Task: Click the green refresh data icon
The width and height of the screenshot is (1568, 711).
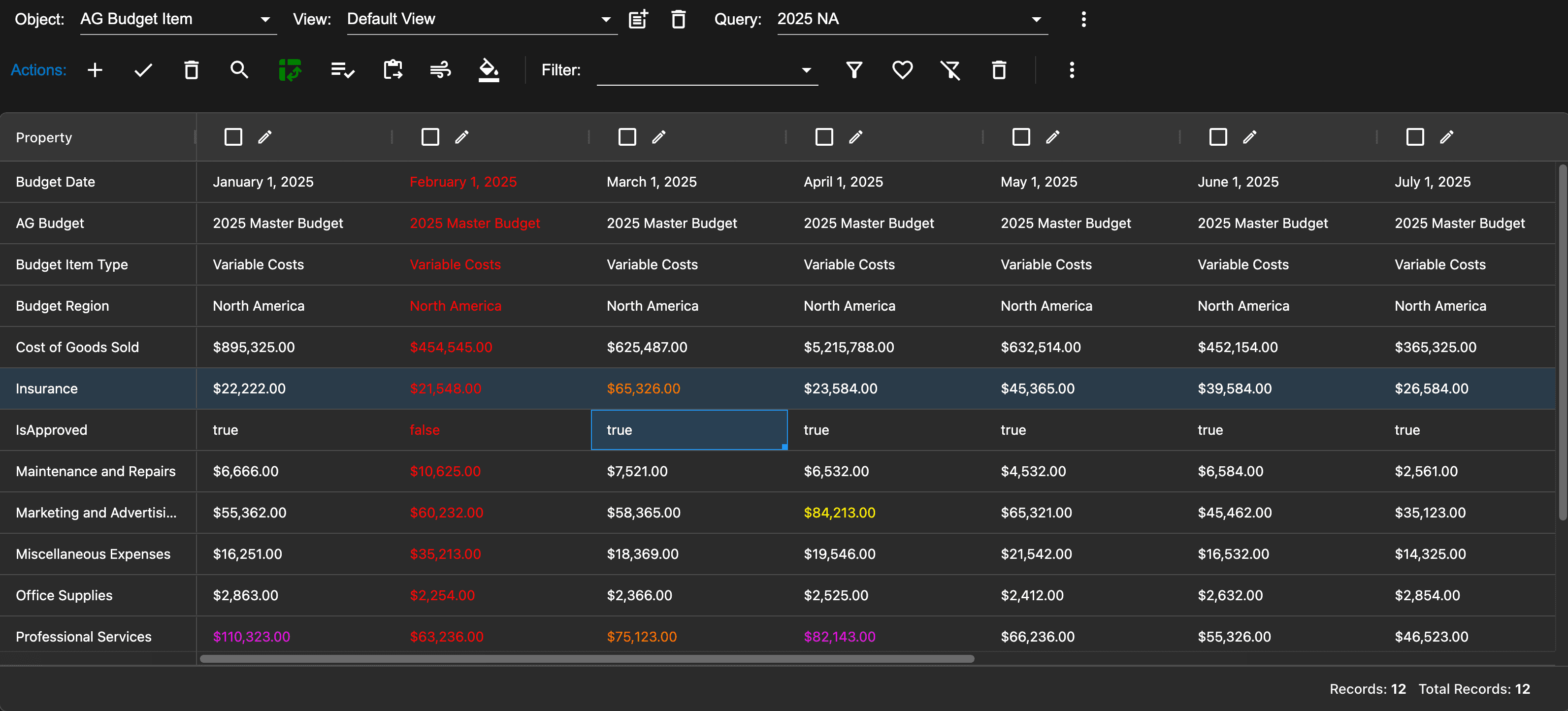Action: tap(290, 70)
